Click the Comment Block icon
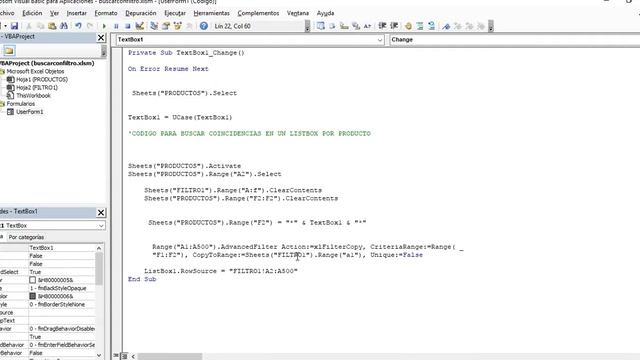Viewport: 640px width, 360px height. click(x=420, y=26)
